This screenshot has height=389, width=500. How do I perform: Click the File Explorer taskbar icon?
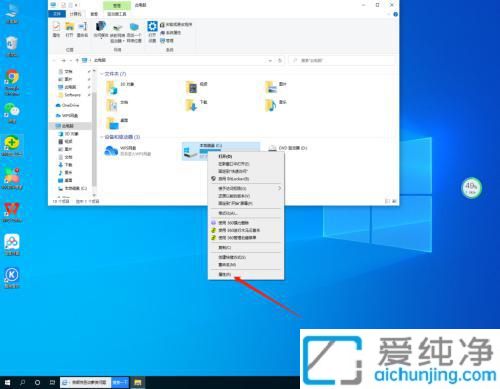138,382
